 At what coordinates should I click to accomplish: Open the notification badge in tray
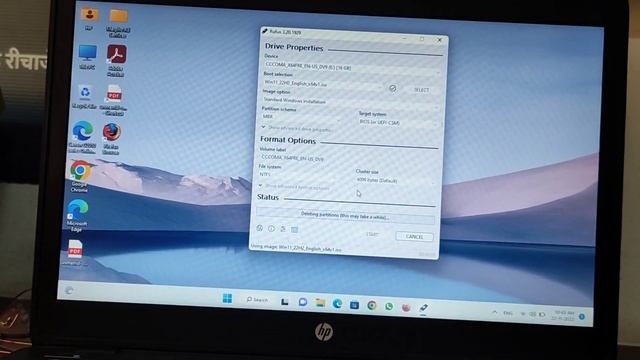(x=582, y=316)
